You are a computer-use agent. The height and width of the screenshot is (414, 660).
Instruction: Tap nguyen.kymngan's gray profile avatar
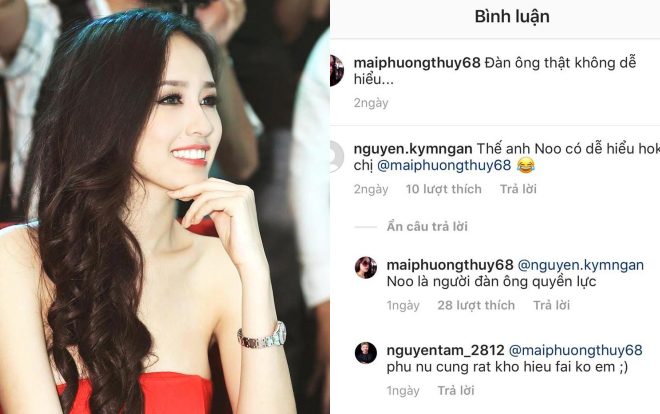point(337,157)
